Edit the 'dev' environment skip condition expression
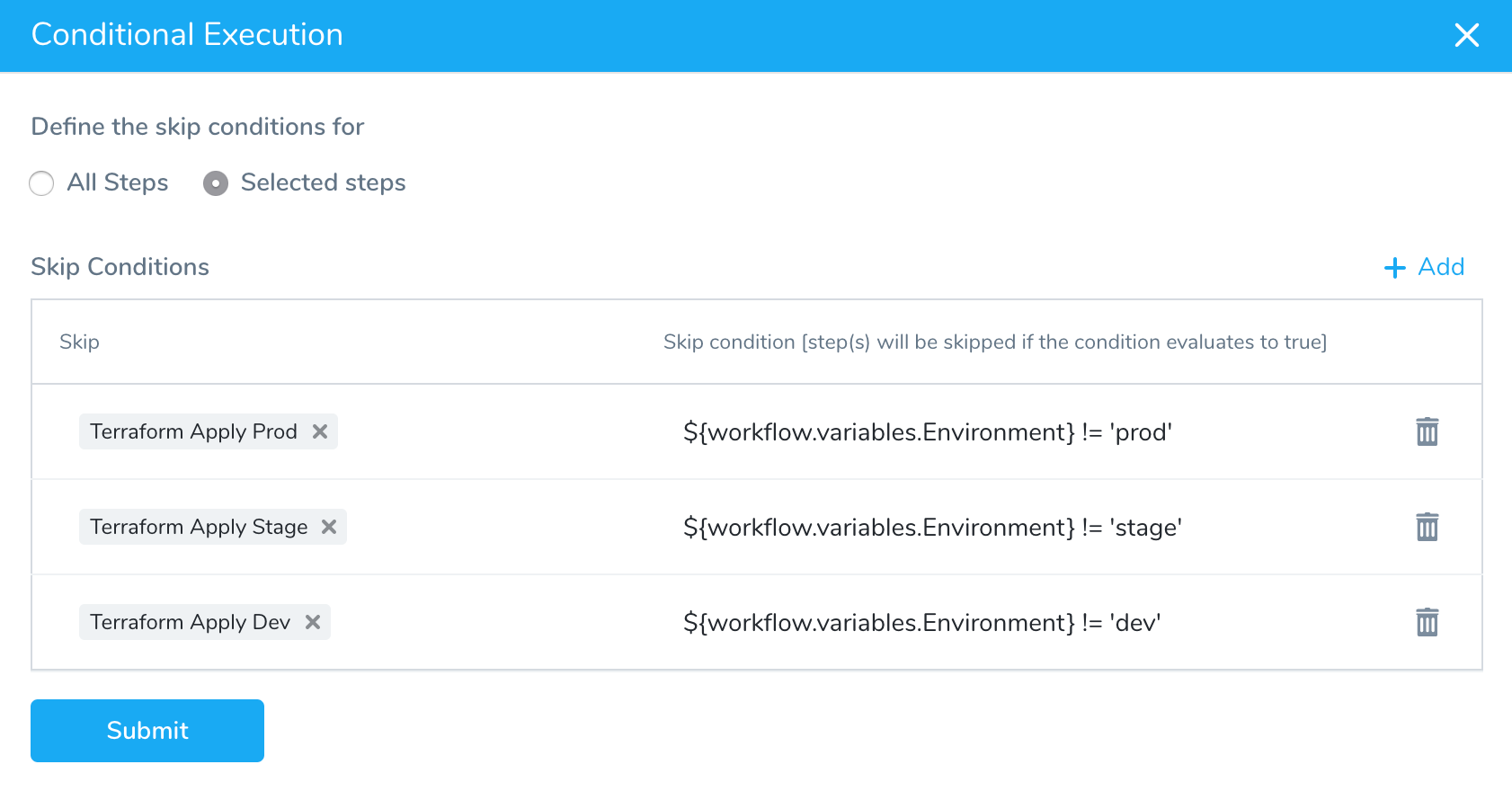This screenshot has width=1512, height=791. [x=922, y=623]
